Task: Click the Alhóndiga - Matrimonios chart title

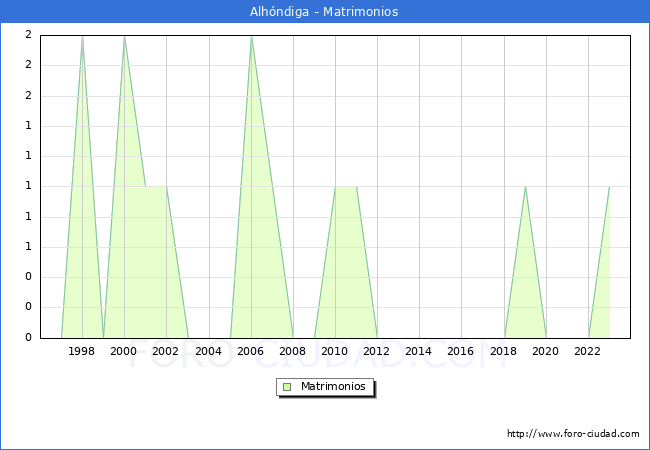Action: [x=324, y=11]
